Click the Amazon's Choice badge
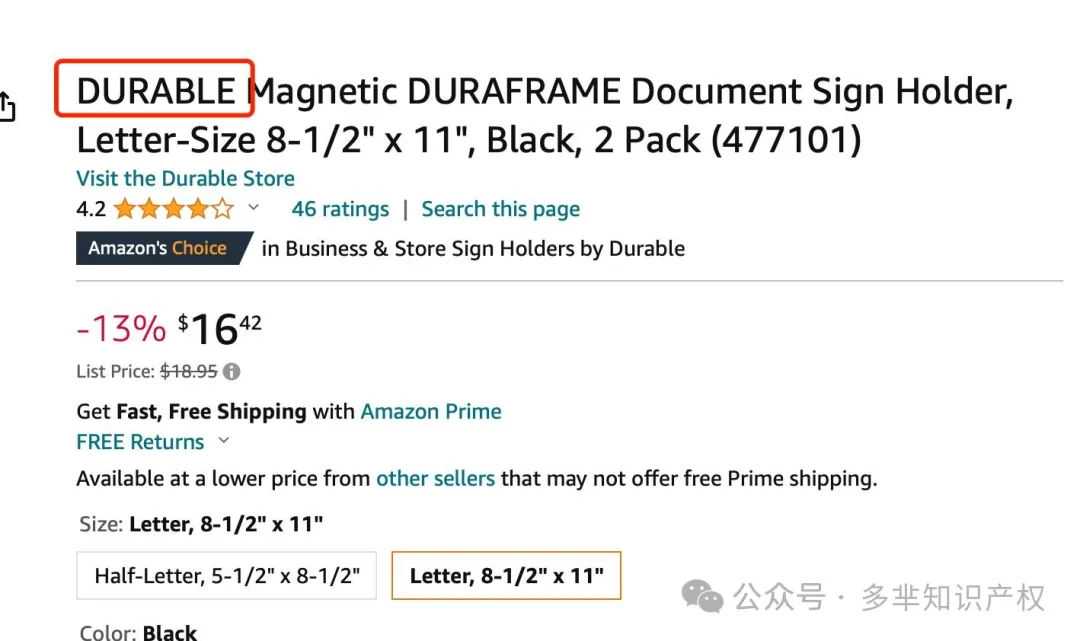Image resolution: width=1080 pixels, height=641 pixels. click(x=163, y=248)
